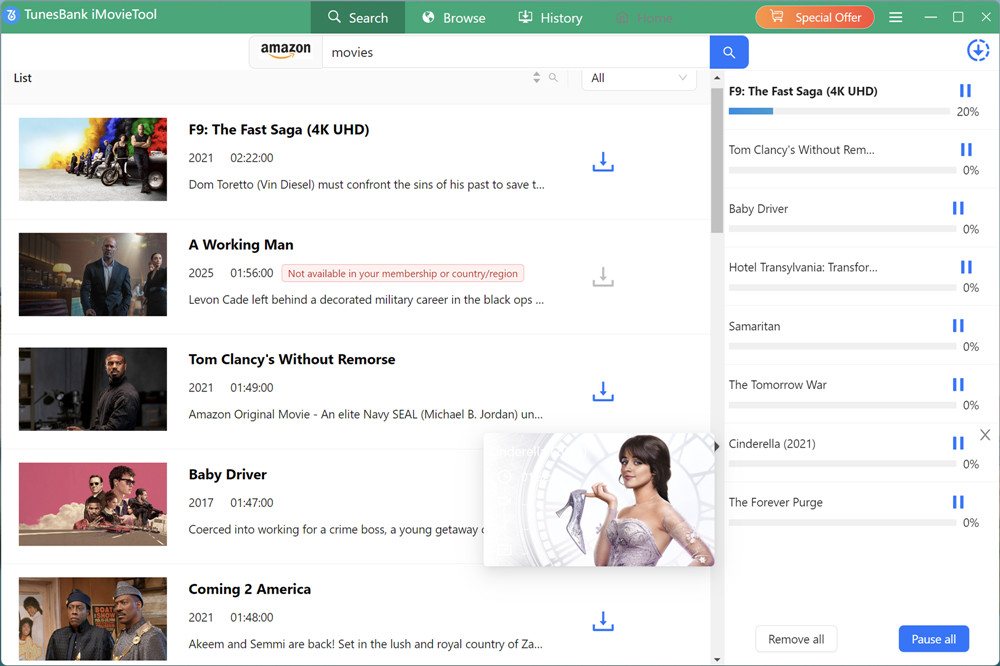Click "The Forever Purge" in download queue
Image resolution: width=1000 pixels, height=666 pixels.
coord(776,502)
